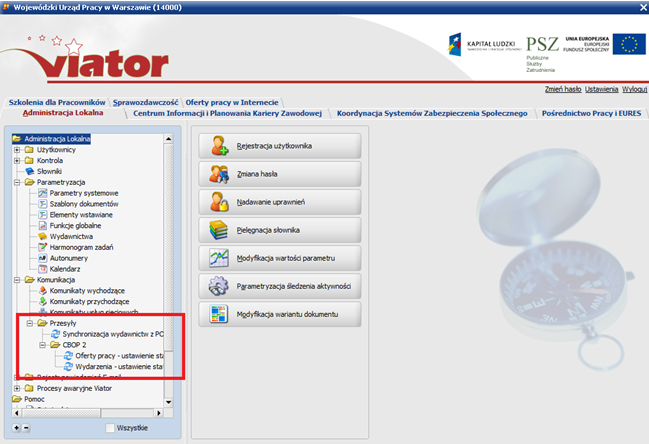Image resolution: width=649 pixels, height=444 pixels.
Task: Toggle the Wszystkie checkbox
Action: click(110, 428)
